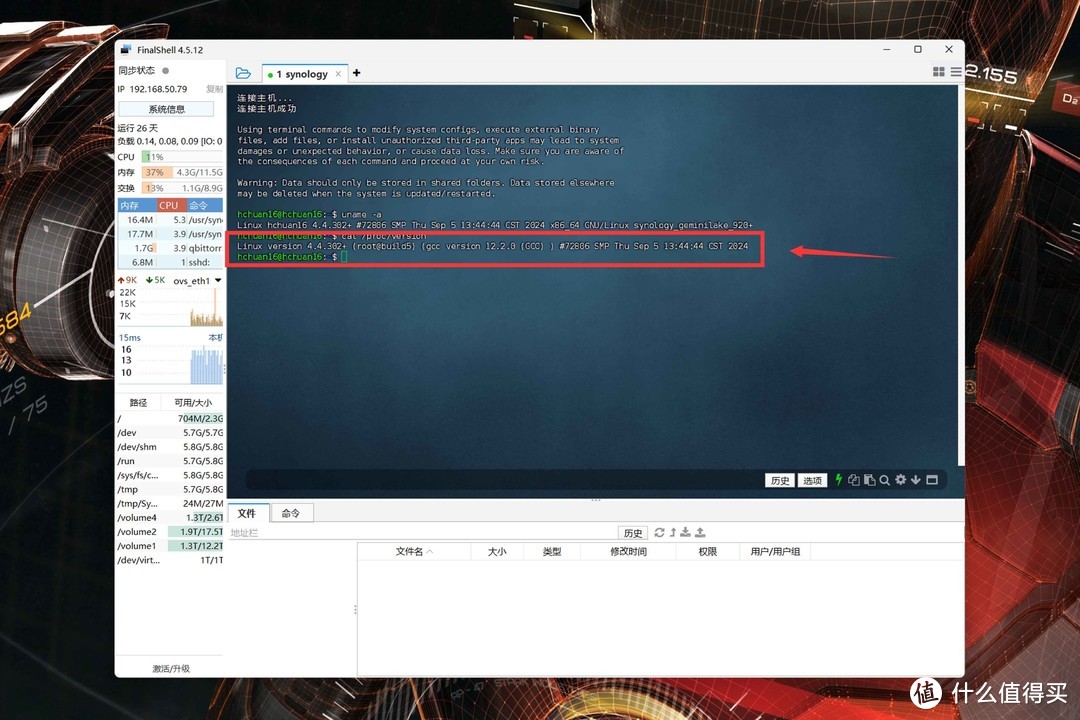
Task: Open the 系统信息 button
Action: [x=166, y=109]
